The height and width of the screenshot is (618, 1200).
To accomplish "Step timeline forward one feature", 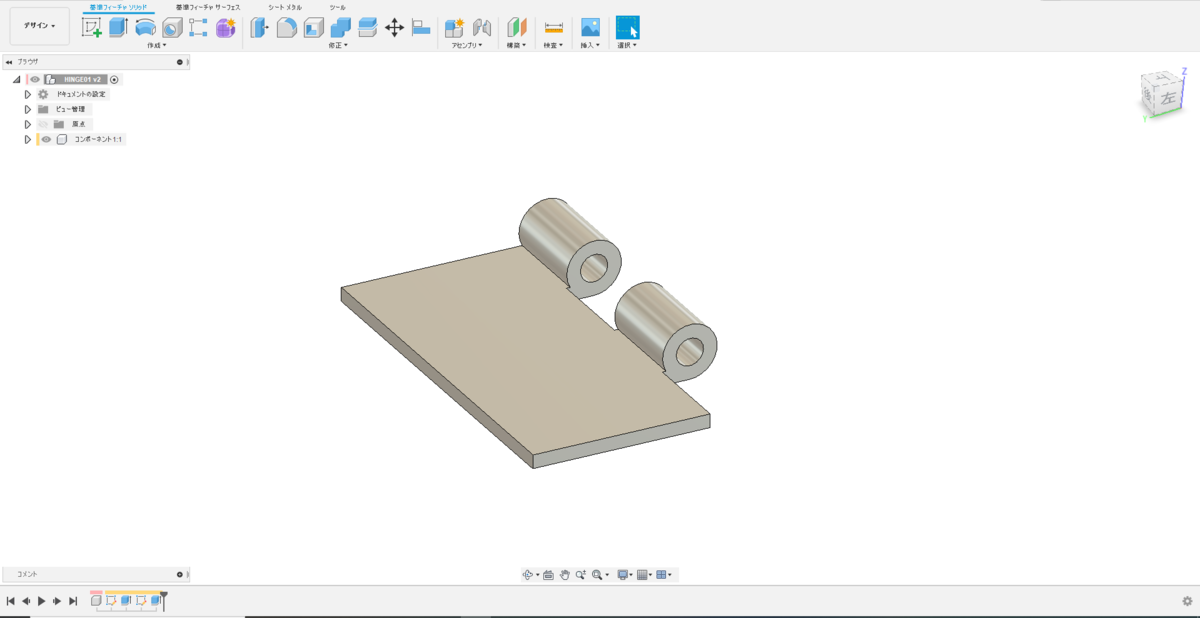I will tap(57, 601).
